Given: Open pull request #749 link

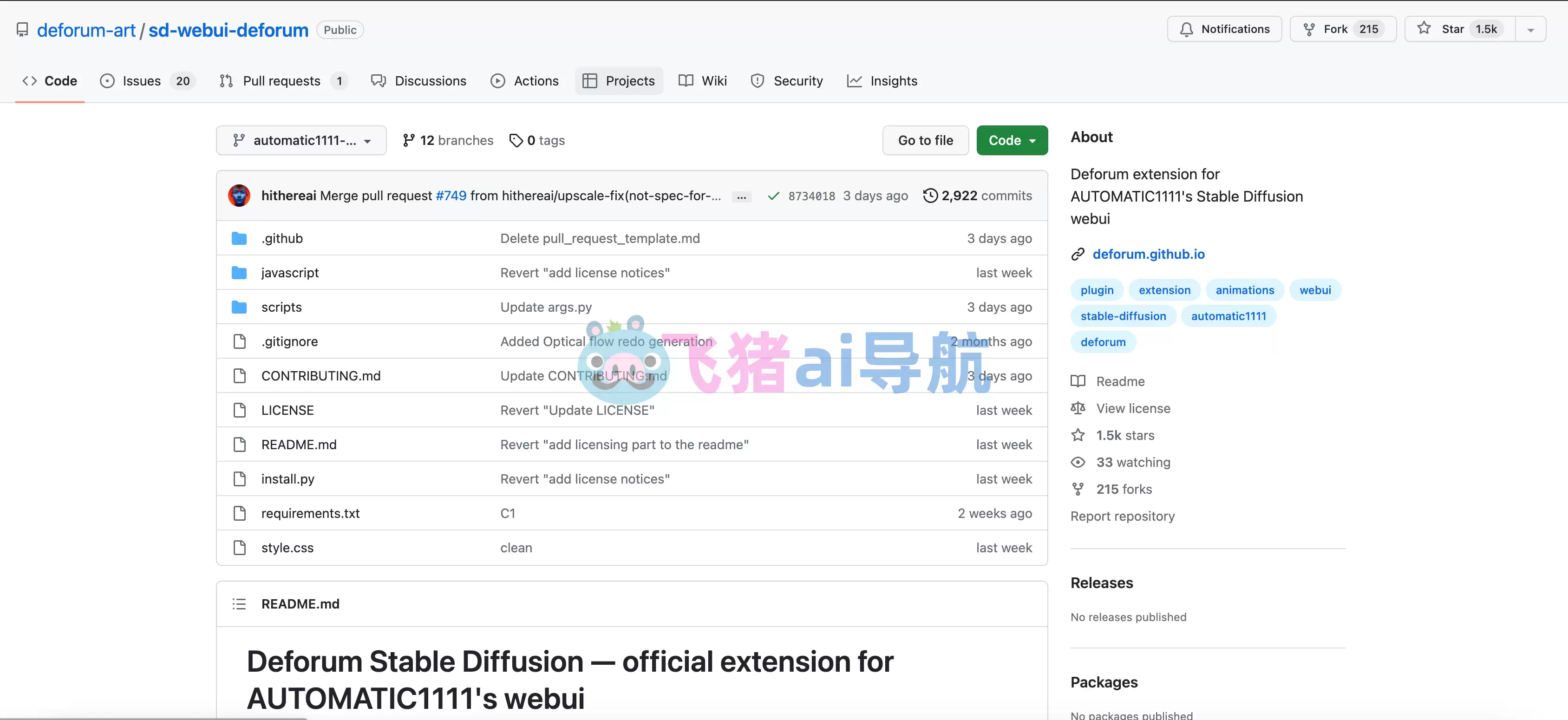Looking at the screenshot, I should pos(451,196).
